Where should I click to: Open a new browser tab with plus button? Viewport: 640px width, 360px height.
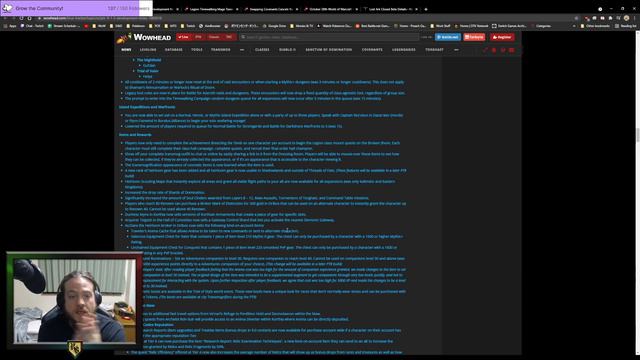[x=426, y=9]
